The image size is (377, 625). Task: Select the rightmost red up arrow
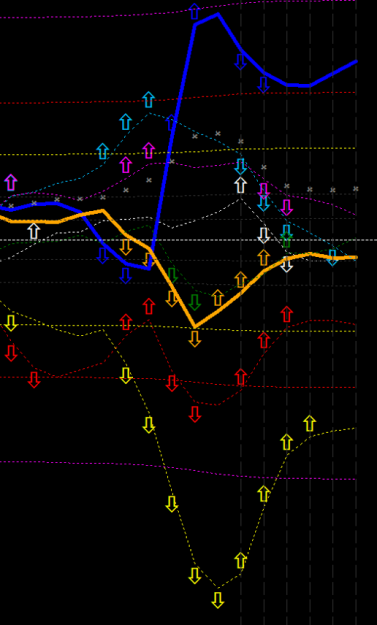pos(287,314)
